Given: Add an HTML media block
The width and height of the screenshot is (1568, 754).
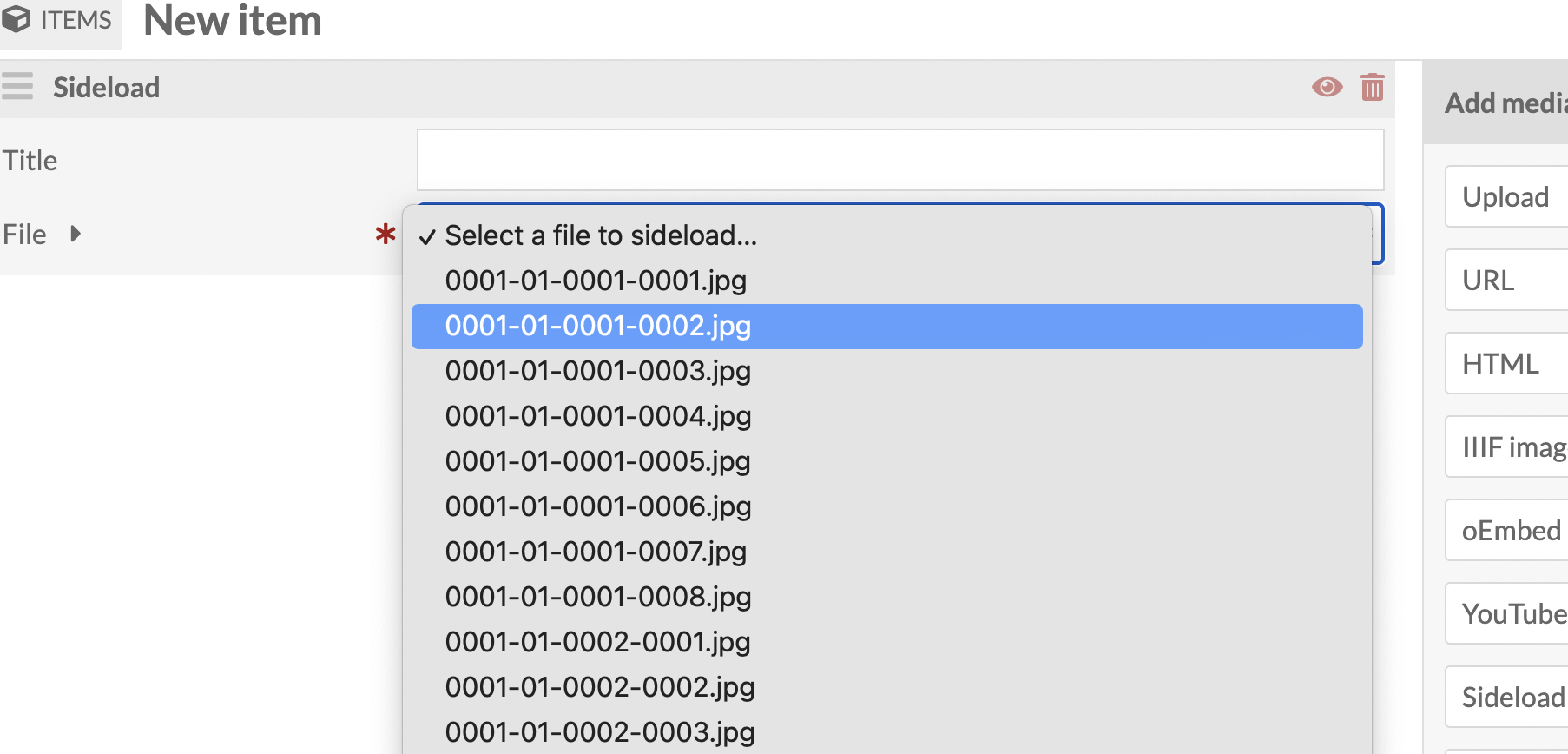Looking at the screenshot, I should [1506, 364].
